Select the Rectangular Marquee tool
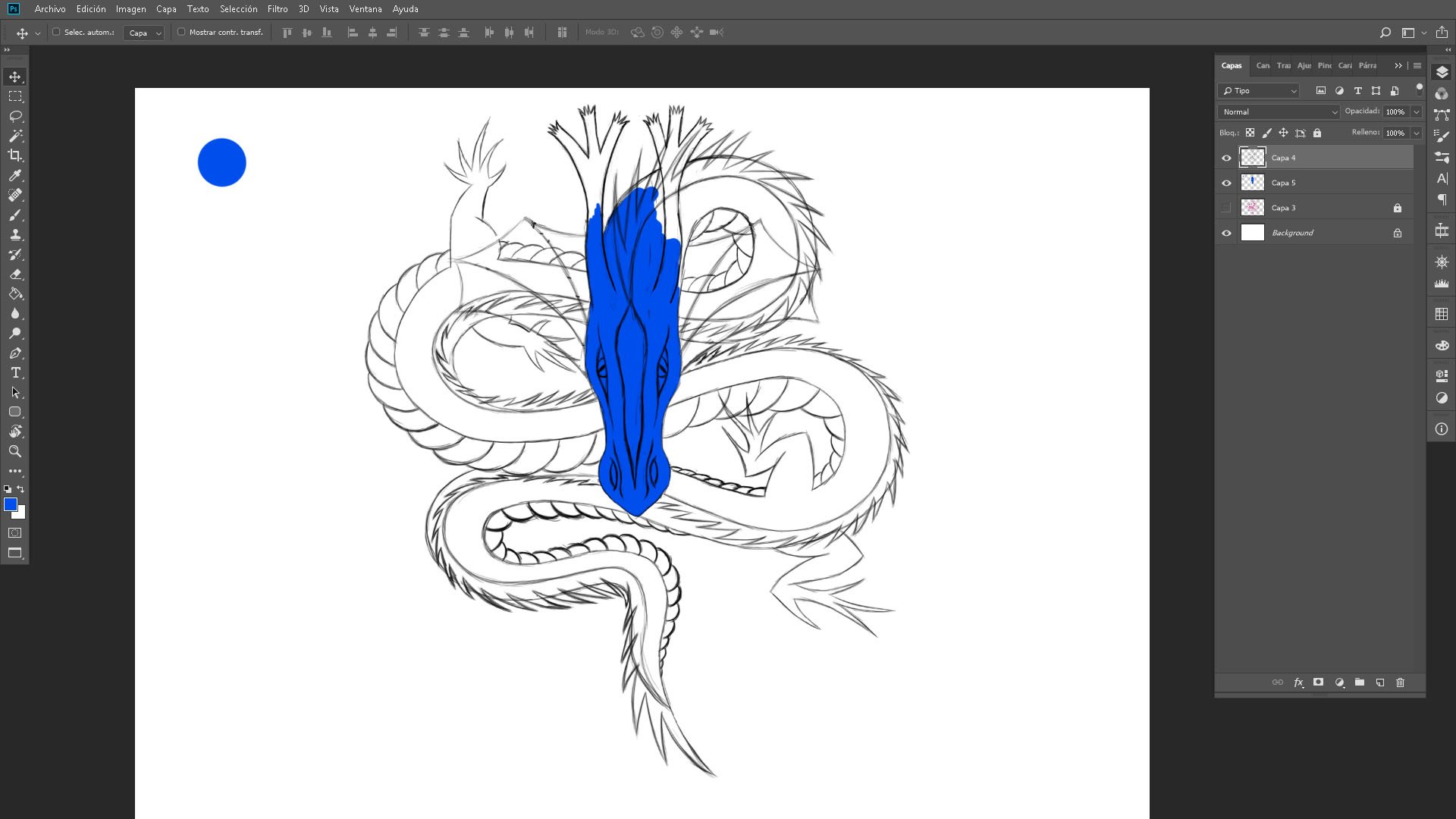This screenshot has width=1456, height=819. coord(15,96)
